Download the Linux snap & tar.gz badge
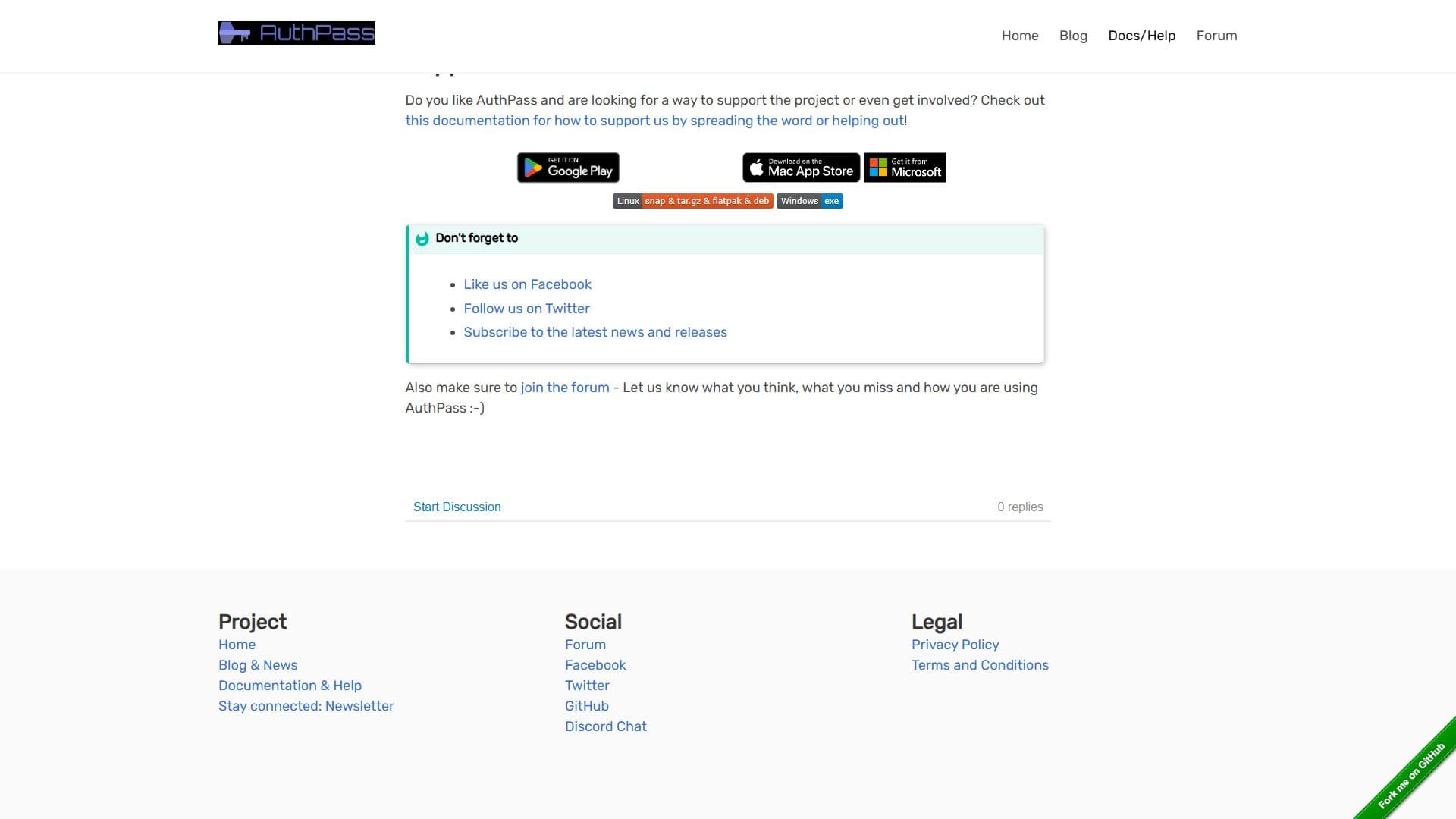This screenshot has height=819, width=1456. (x=692, y=201)
